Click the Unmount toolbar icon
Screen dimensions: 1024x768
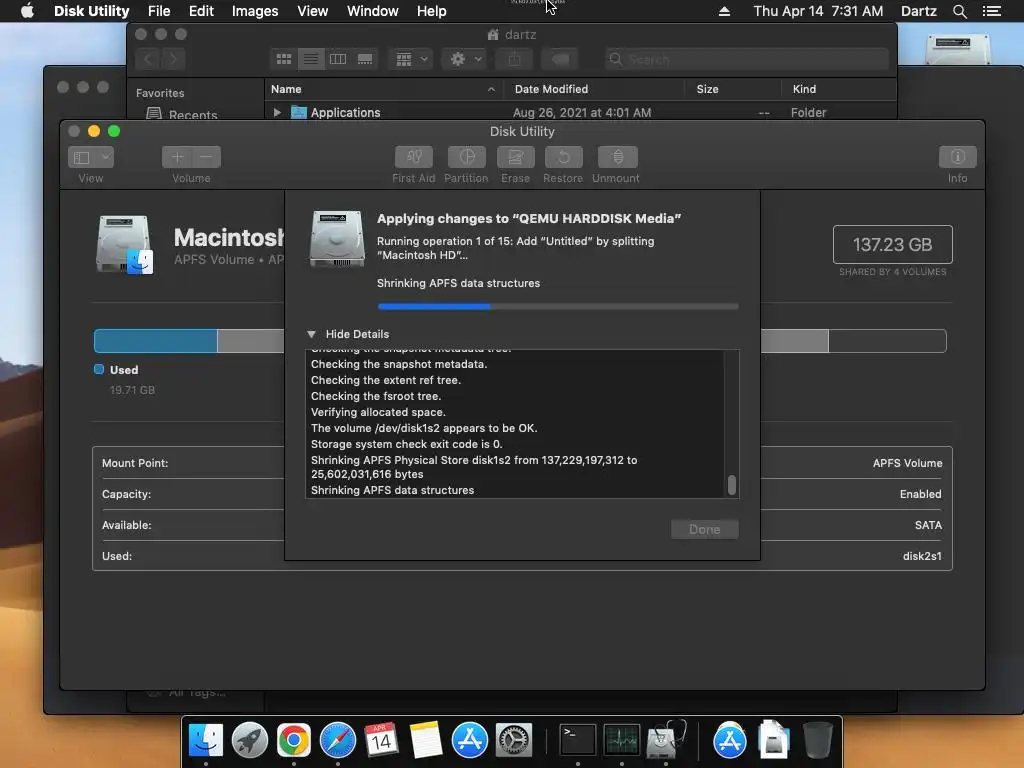click(617, 157)
